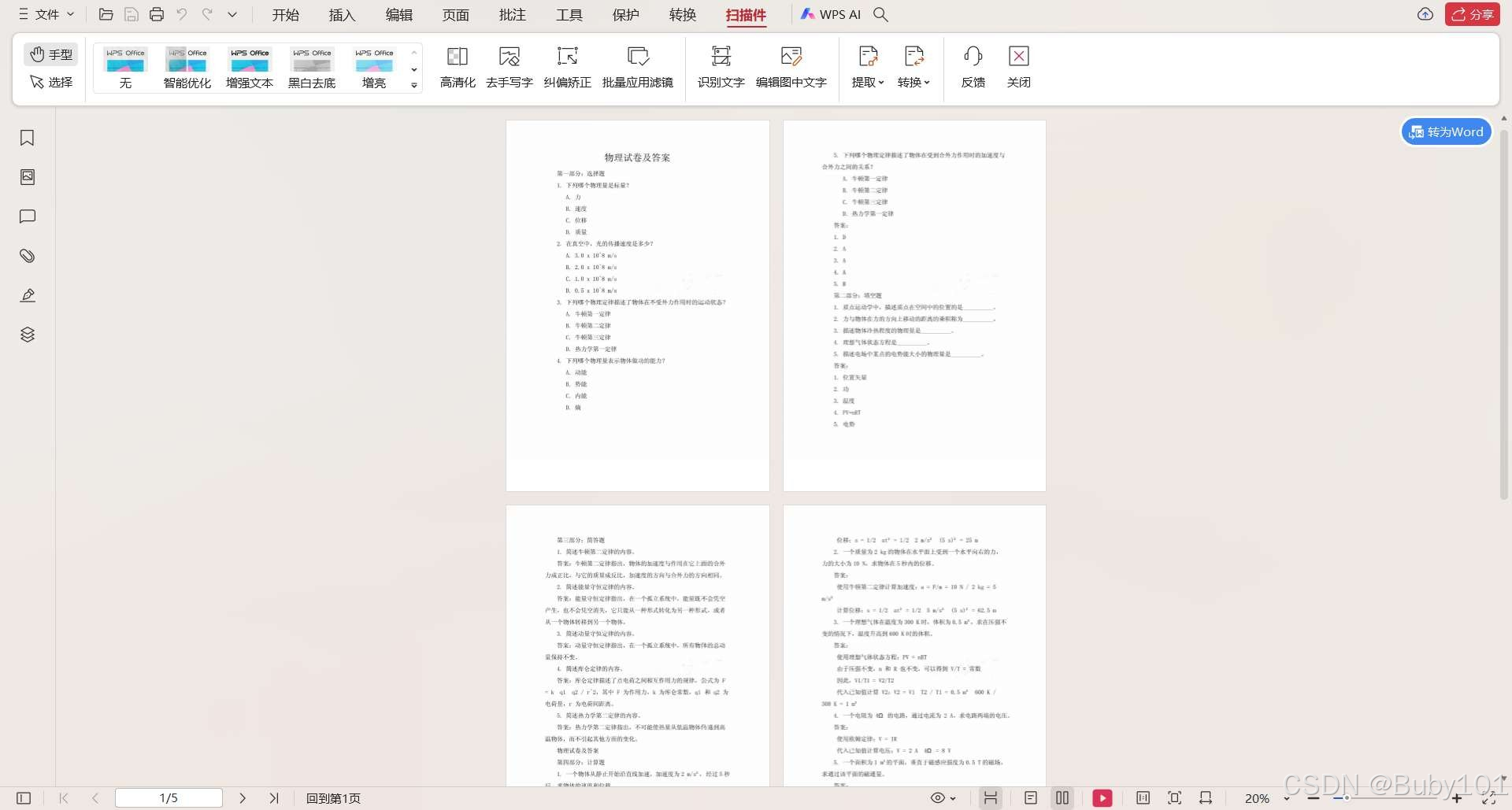Open the thumbnail panel icon
The height and width of the screenshot is (810, 1512).
[28, 177]
